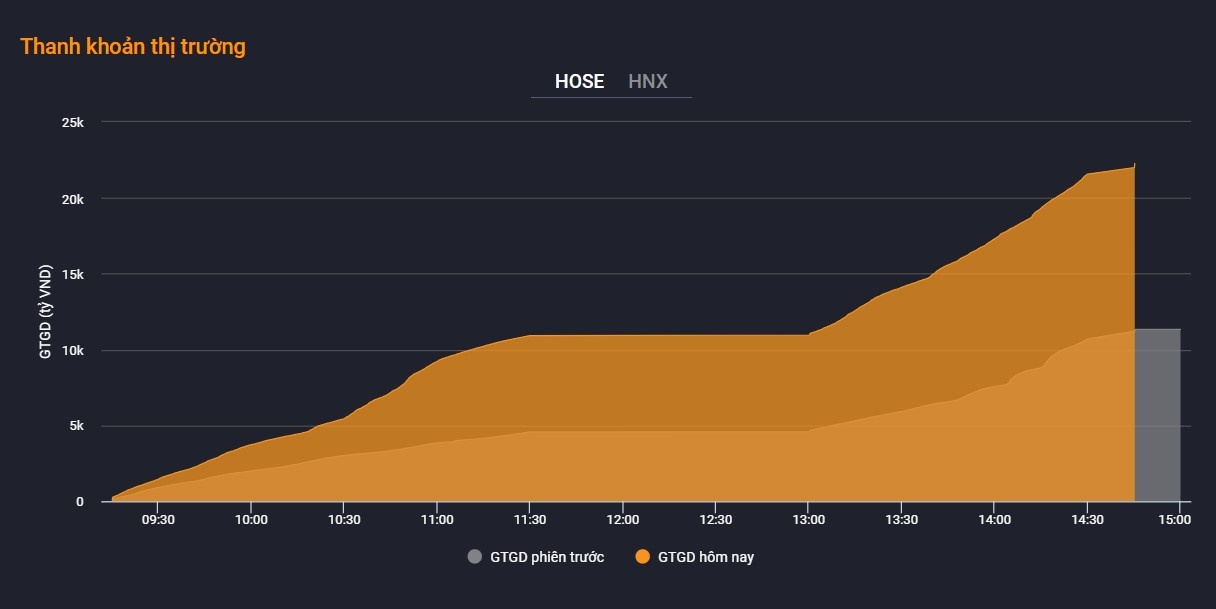The image size is (1216, 609).
Task: Click the 14:30 time axis label
Action: (x=1087, y=520)
